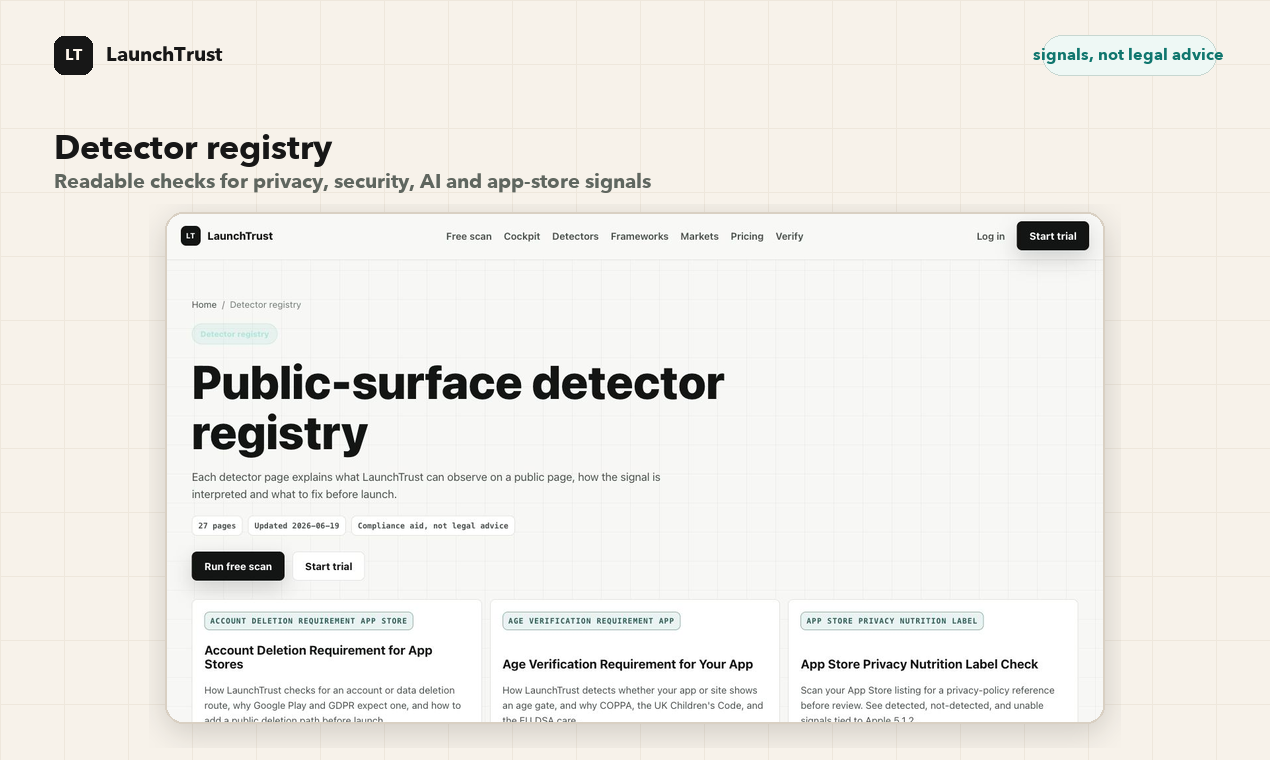Click the 27 pages badge

[x=217, y=526]
